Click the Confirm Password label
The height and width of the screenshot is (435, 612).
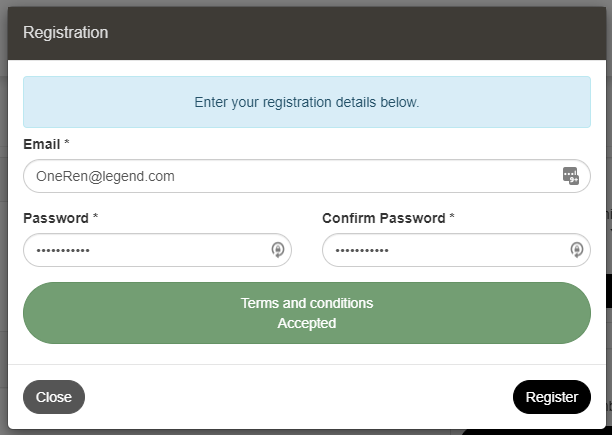click(384, 217)
